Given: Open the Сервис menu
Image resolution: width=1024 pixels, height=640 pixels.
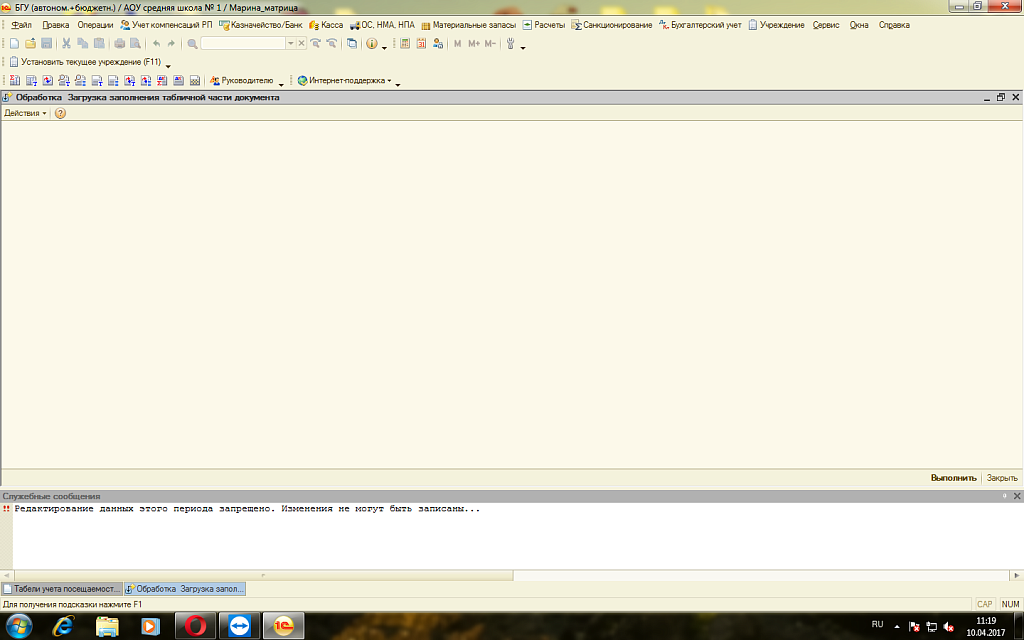Looking at the screenshot, I should (x=826, y=25).
